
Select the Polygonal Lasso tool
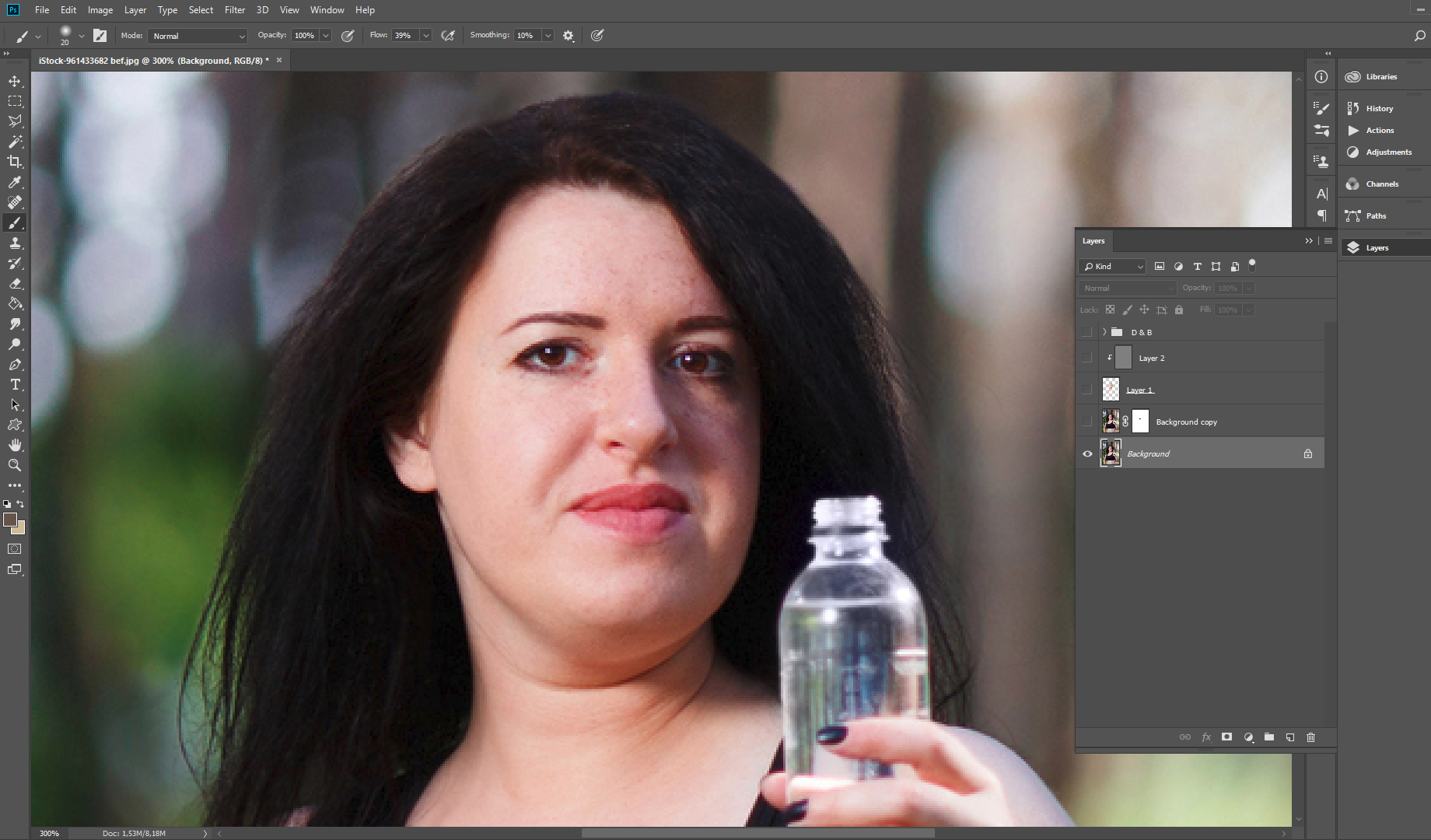(15, 121)
